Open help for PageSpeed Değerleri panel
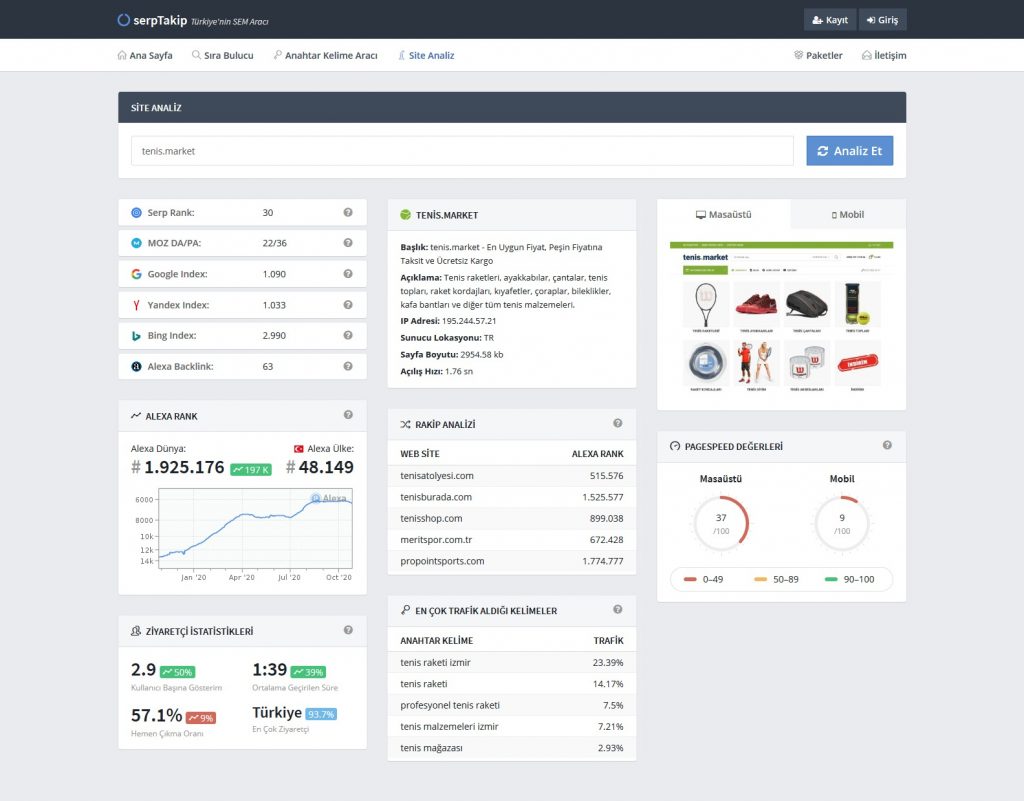 pyautogui.click(x=887, y=445)
